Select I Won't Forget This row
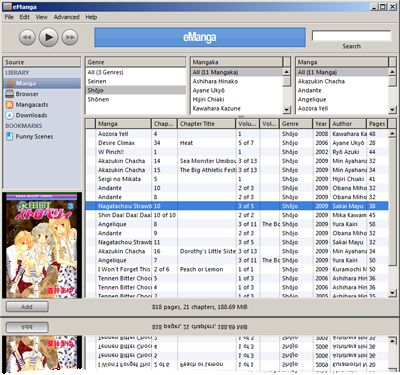 tap(237, 269)
